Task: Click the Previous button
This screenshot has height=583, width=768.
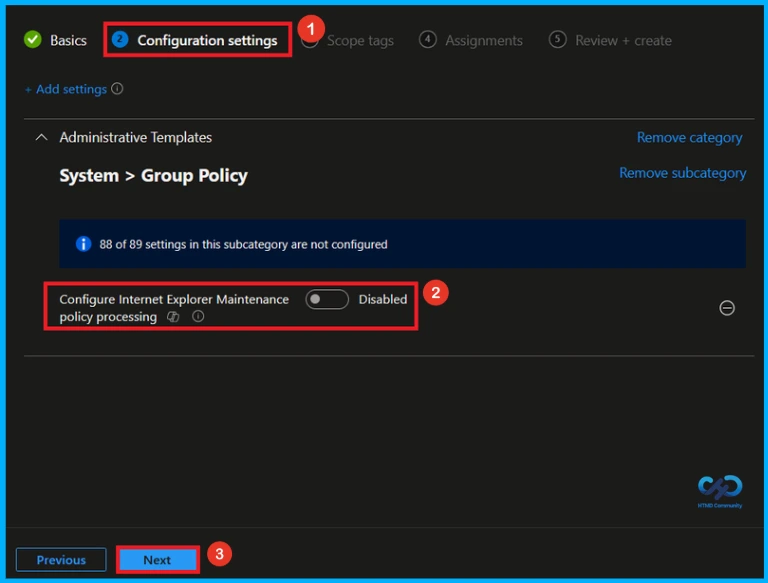Action: pyautogui.click(x=61, y=559)
